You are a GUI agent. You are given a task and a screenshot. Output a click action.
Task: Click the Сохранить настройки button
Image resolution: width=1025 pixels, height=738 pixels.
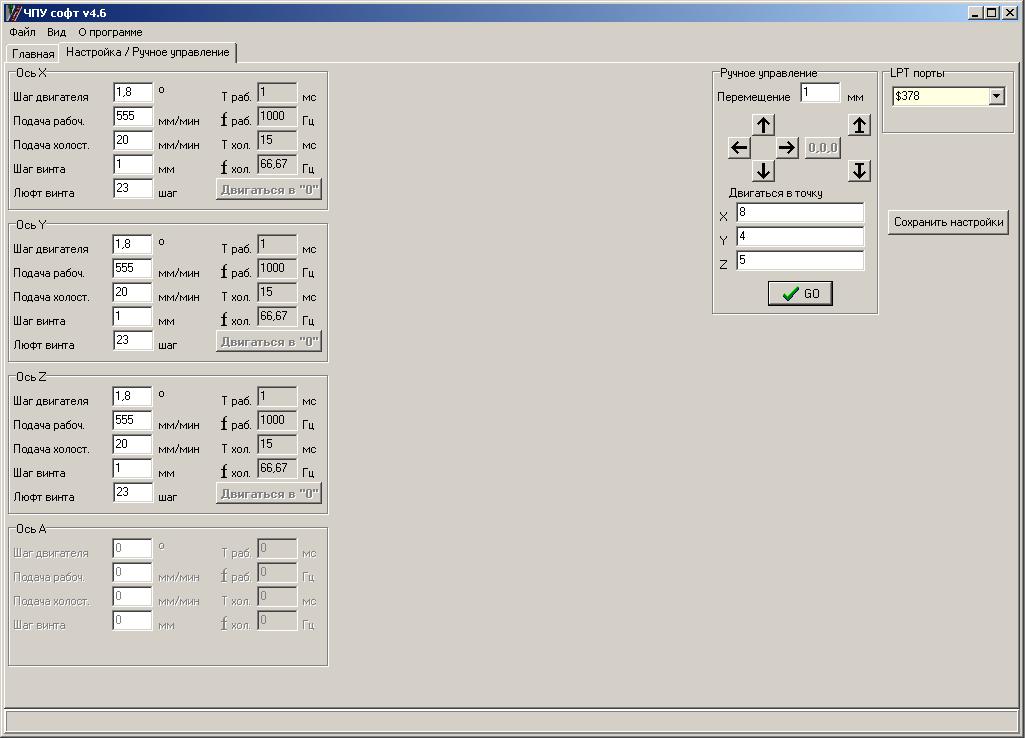pos(948,222)
